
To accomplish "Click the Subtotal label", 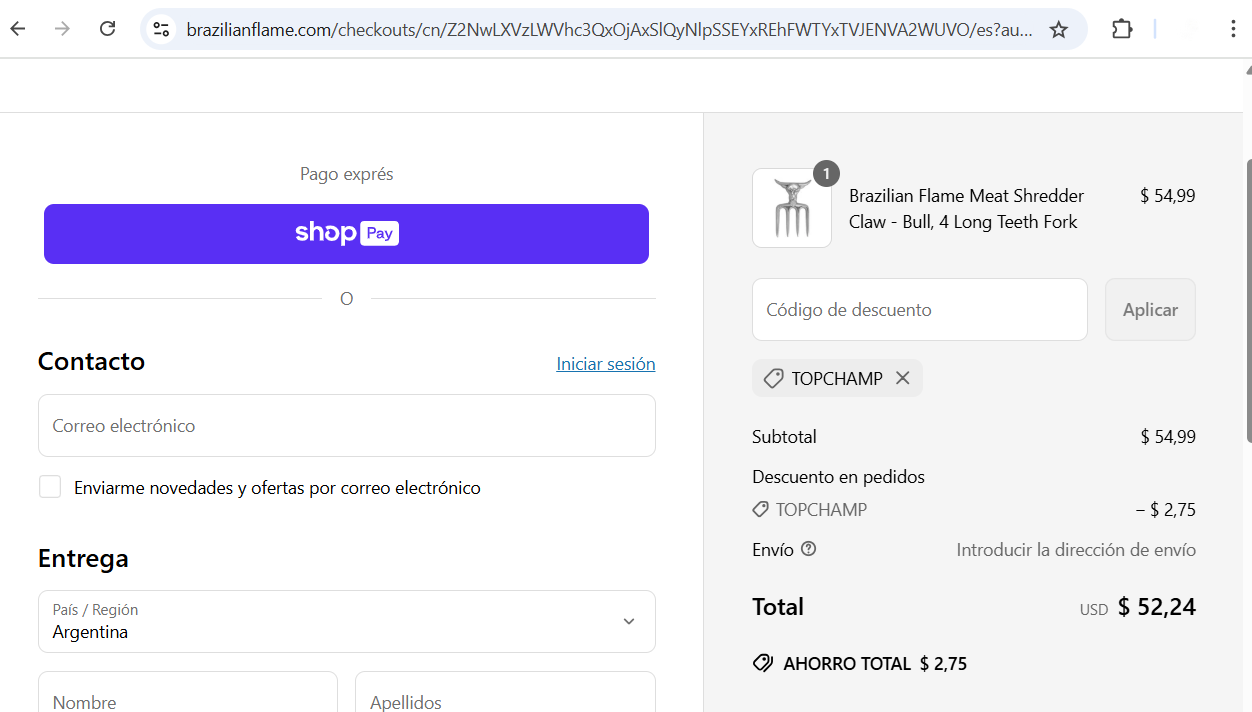I will (x=784, y=436).
